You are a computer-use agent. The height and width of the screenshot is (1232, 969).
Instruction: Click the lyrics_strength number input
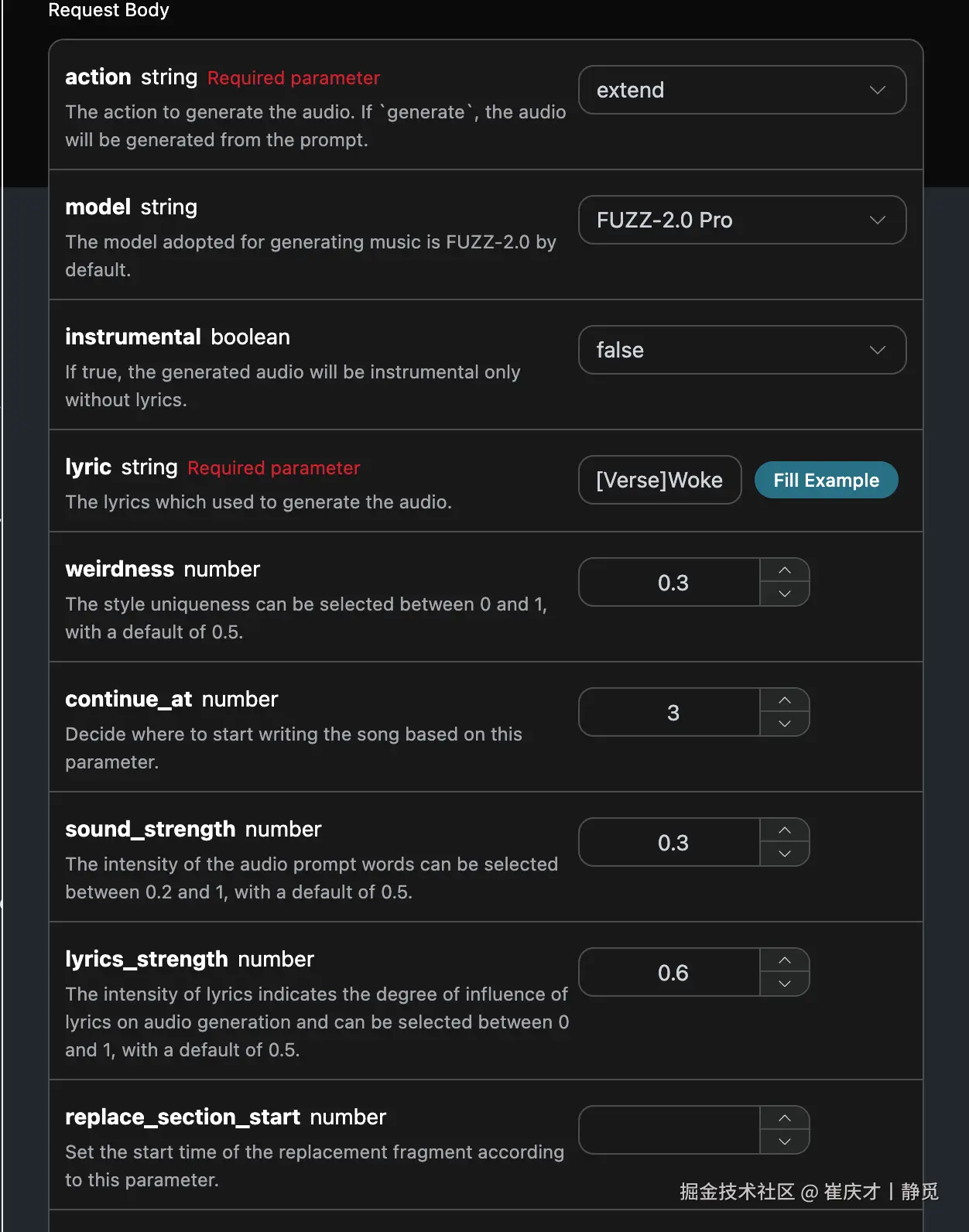(x=670, y=972)
